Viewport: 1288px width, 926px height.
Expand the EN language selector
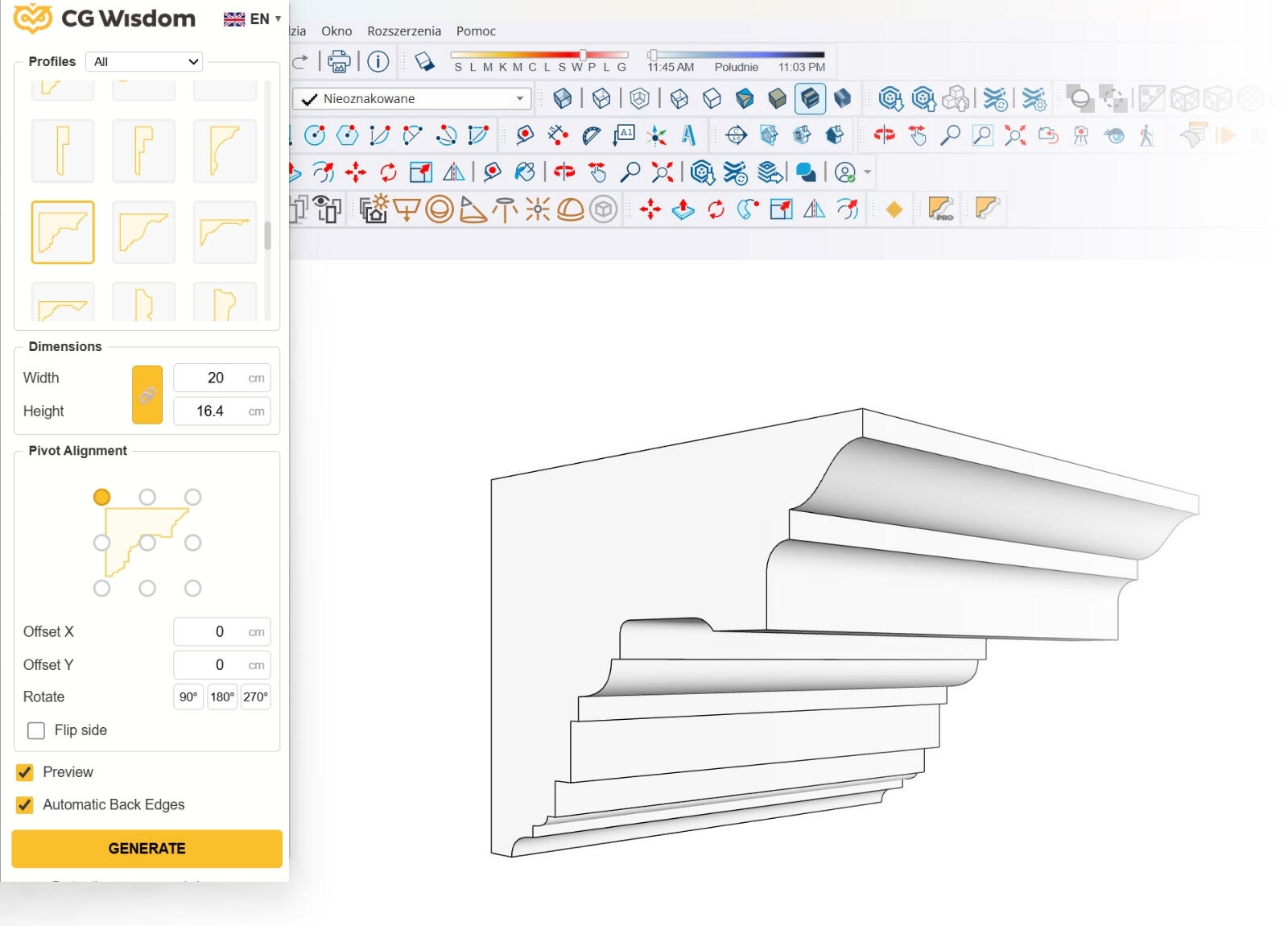coord(252,19)
